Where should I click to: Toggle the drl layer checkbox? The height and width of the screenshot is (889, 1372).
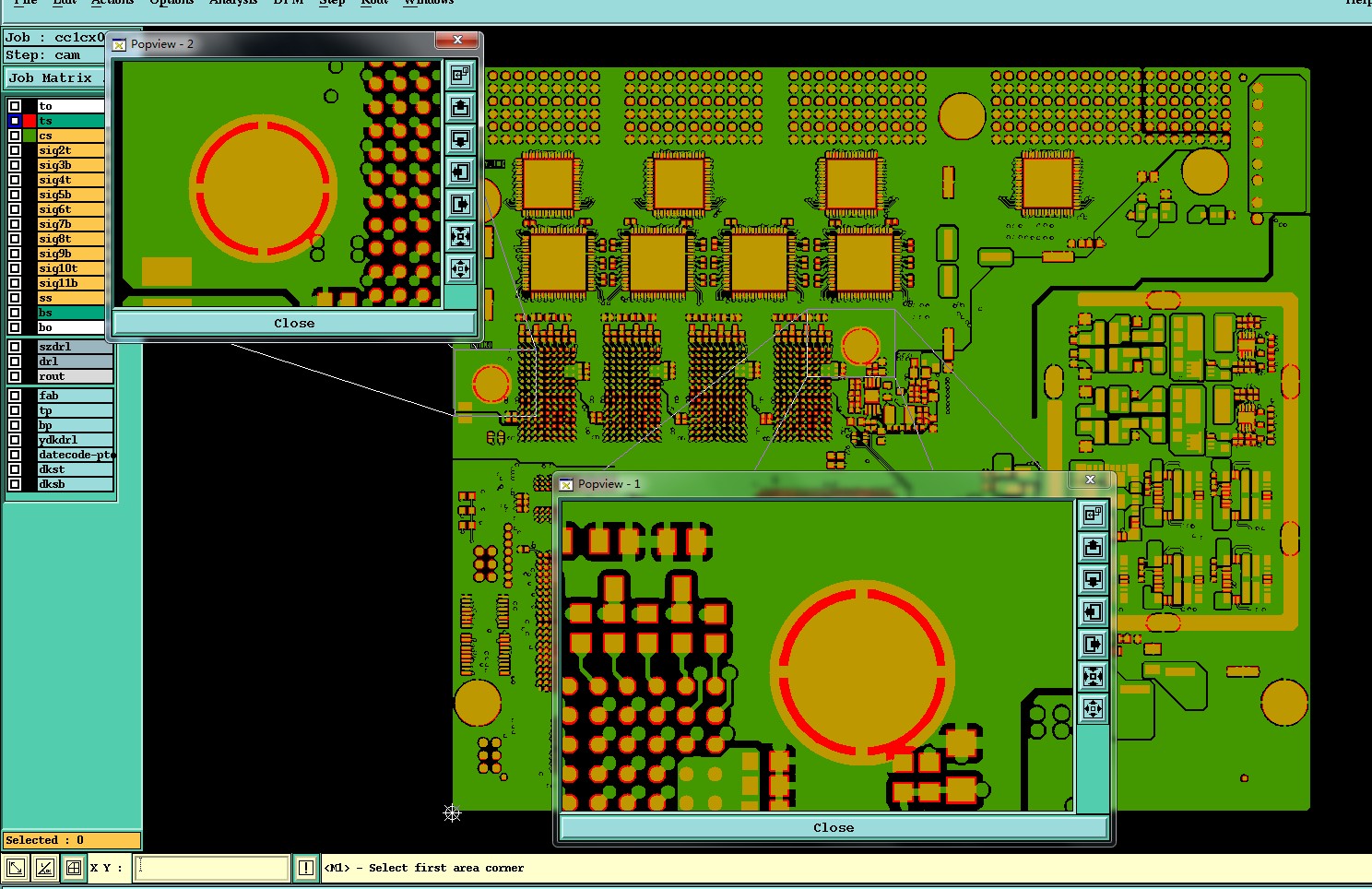click(15, 362)
